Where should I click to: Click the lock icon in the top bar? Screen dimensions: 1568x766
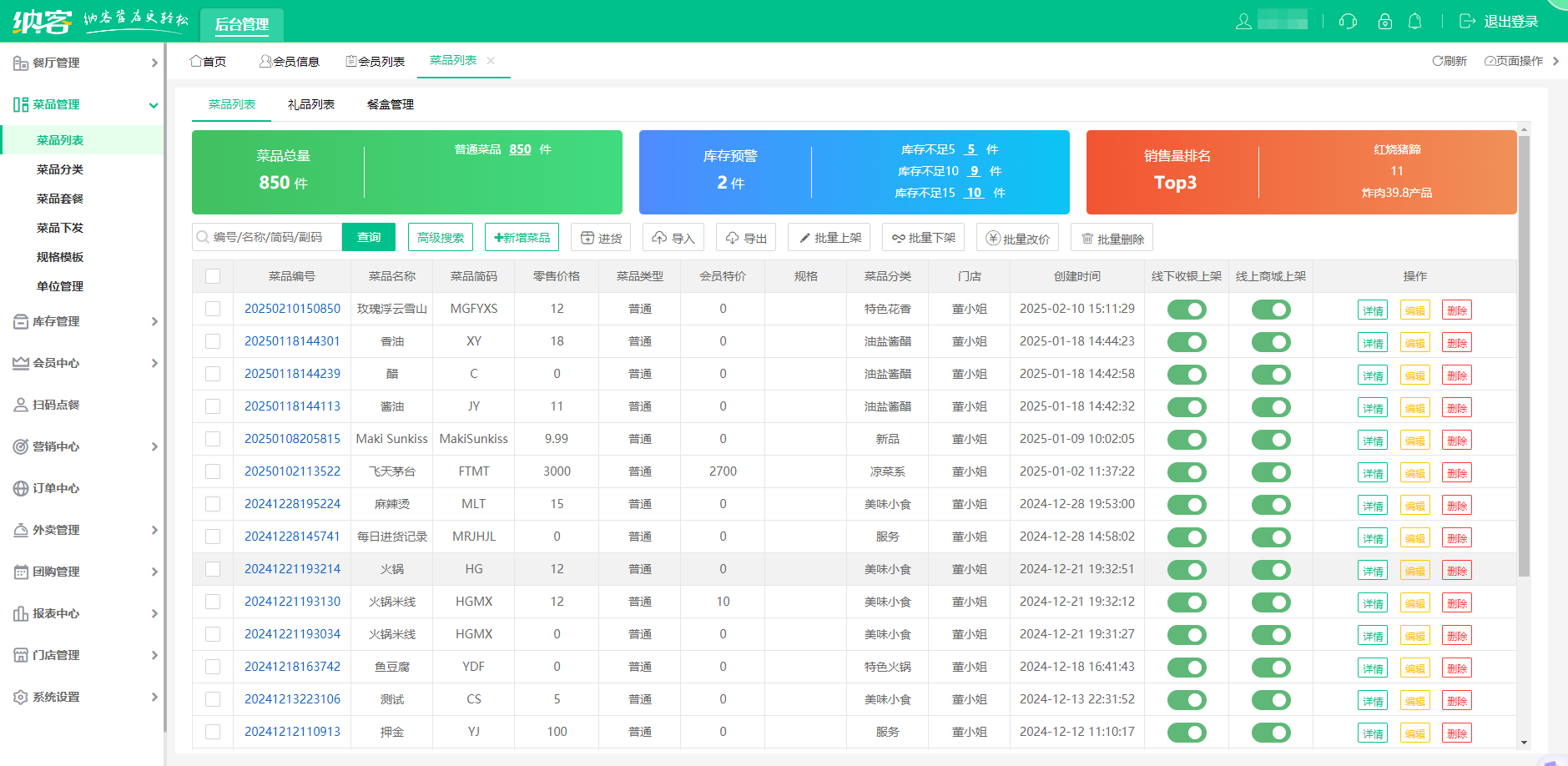(x=1385, y=22)
